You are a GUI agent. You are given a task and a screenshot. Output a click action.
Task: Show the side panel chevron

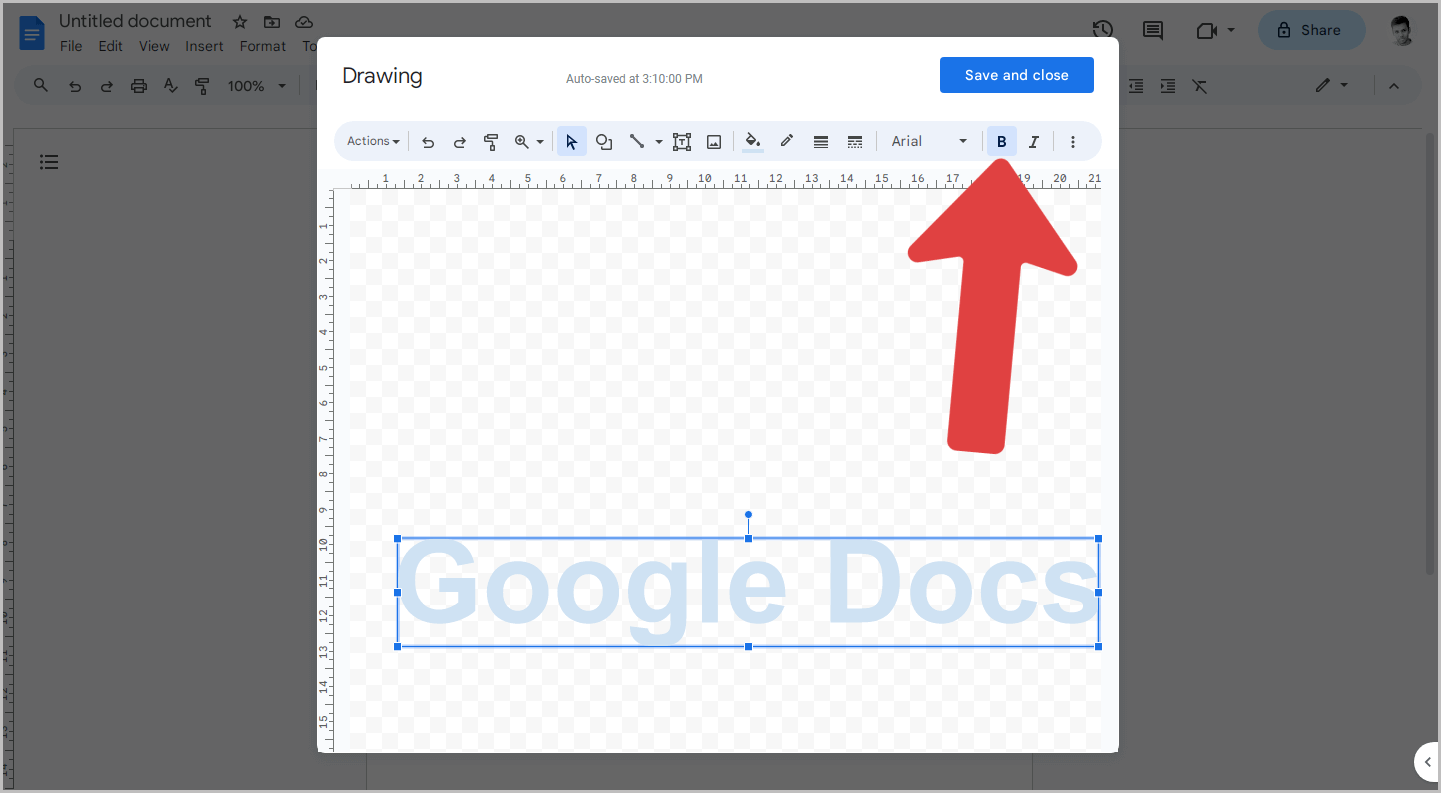tap(1428, 762)
